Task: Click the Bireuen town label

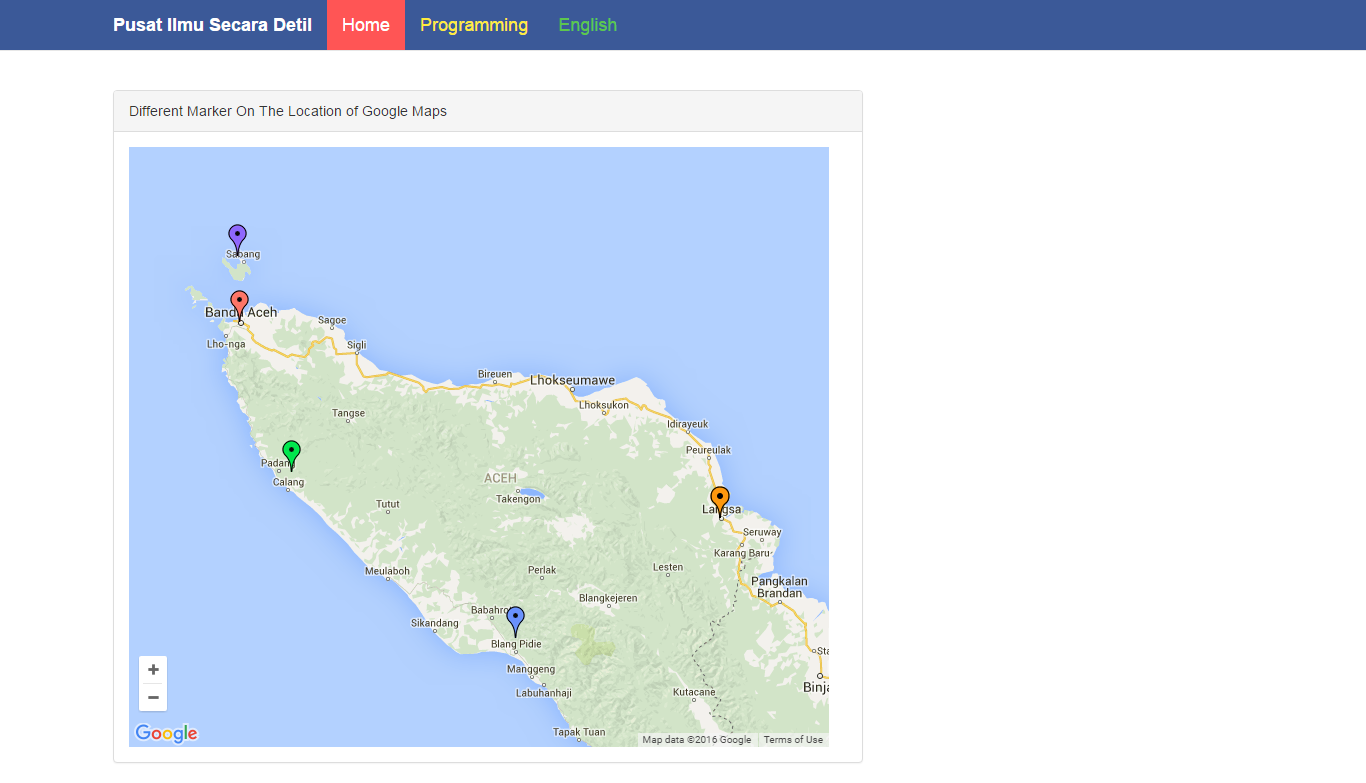Action: 493,374
